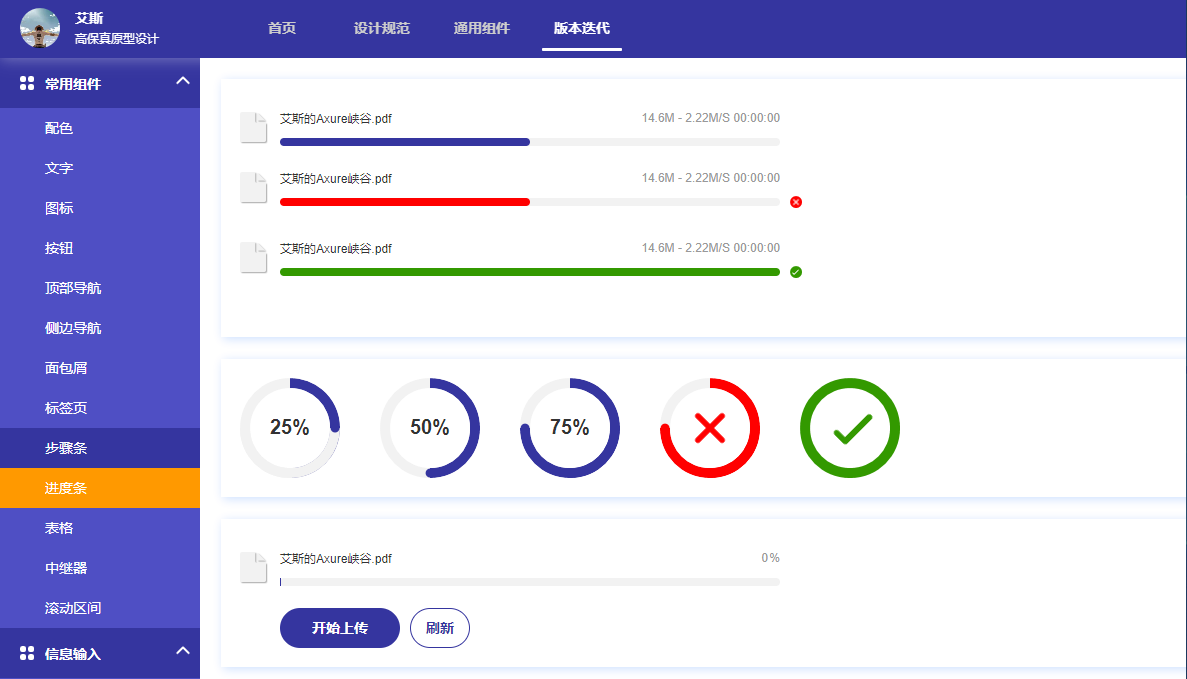Open the 文字 sidebar item
Screen dimensions: 1187x679
pyautogui.click(x=100, y=168)
